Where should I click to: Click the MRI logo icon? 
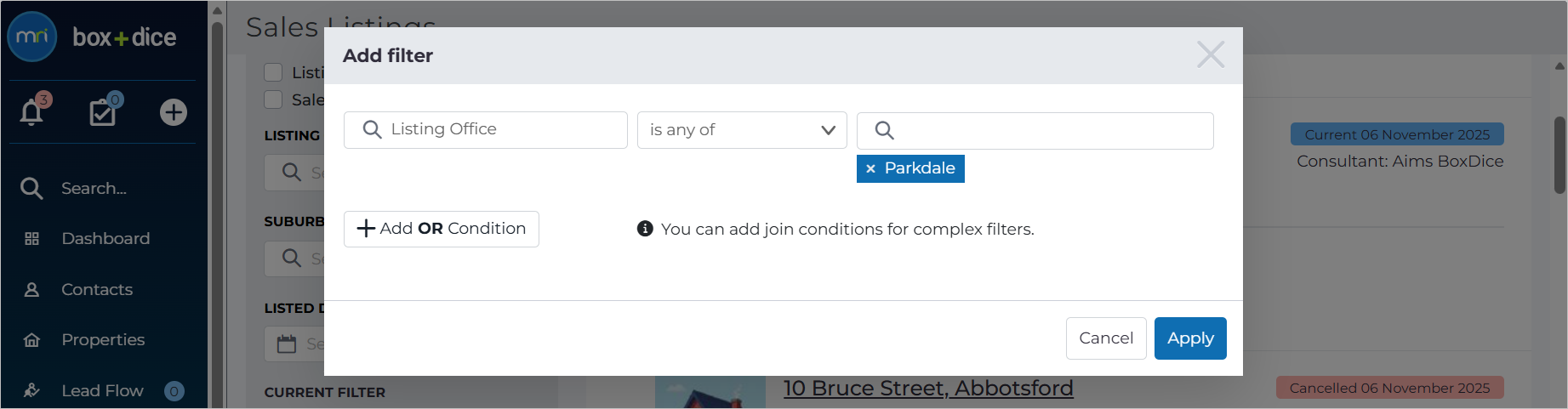coord(32,37)
